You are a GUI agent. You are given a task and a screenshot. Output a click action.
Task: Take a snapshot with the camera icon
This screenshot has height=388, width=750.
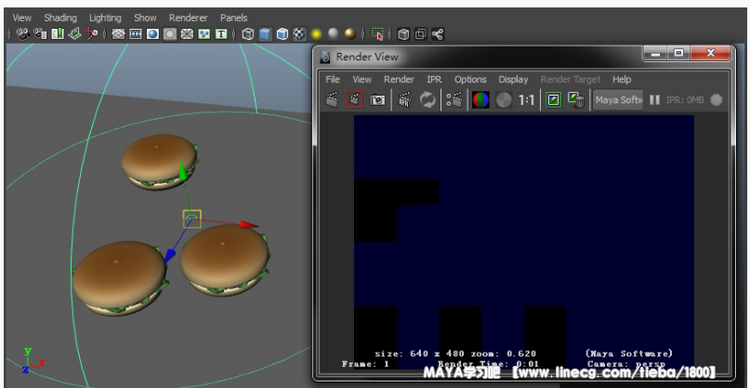click(x=377, y=100)
